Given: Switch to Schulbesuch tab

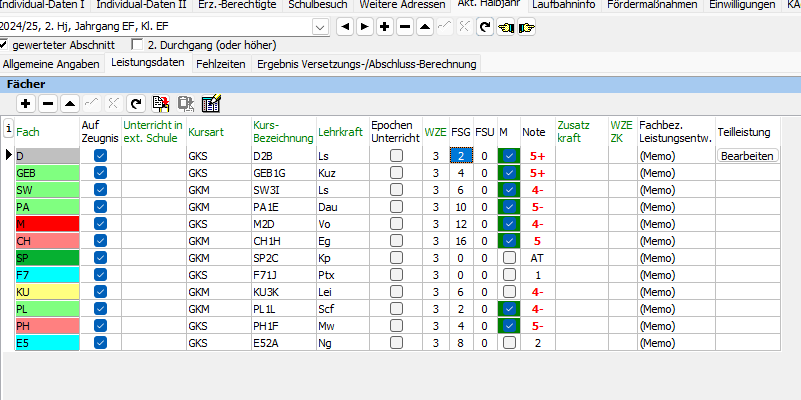Looking at the screenshot, I should click(318, 5).
